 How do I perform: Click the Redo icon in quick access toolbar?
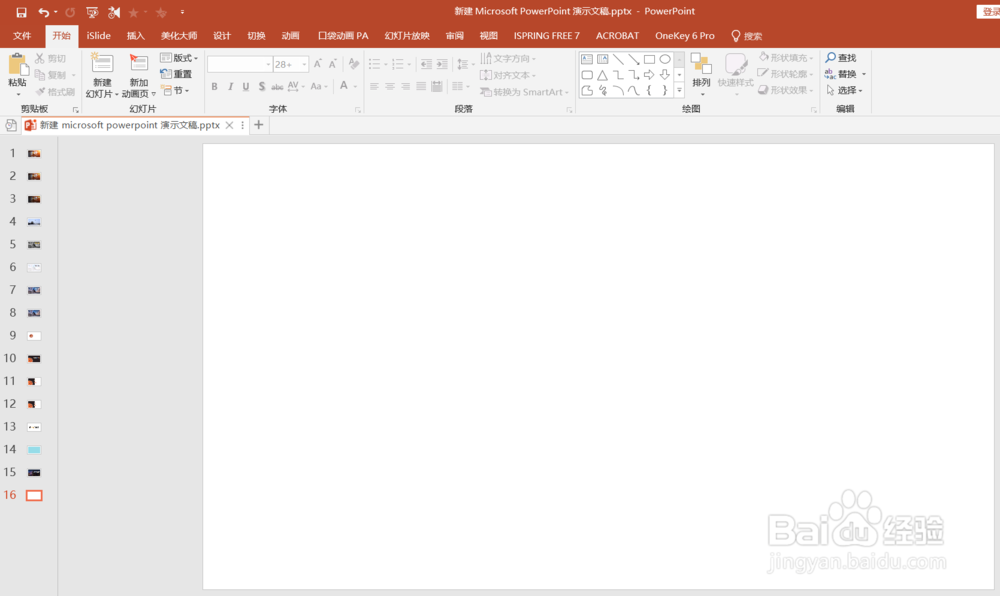pos(70,12)
